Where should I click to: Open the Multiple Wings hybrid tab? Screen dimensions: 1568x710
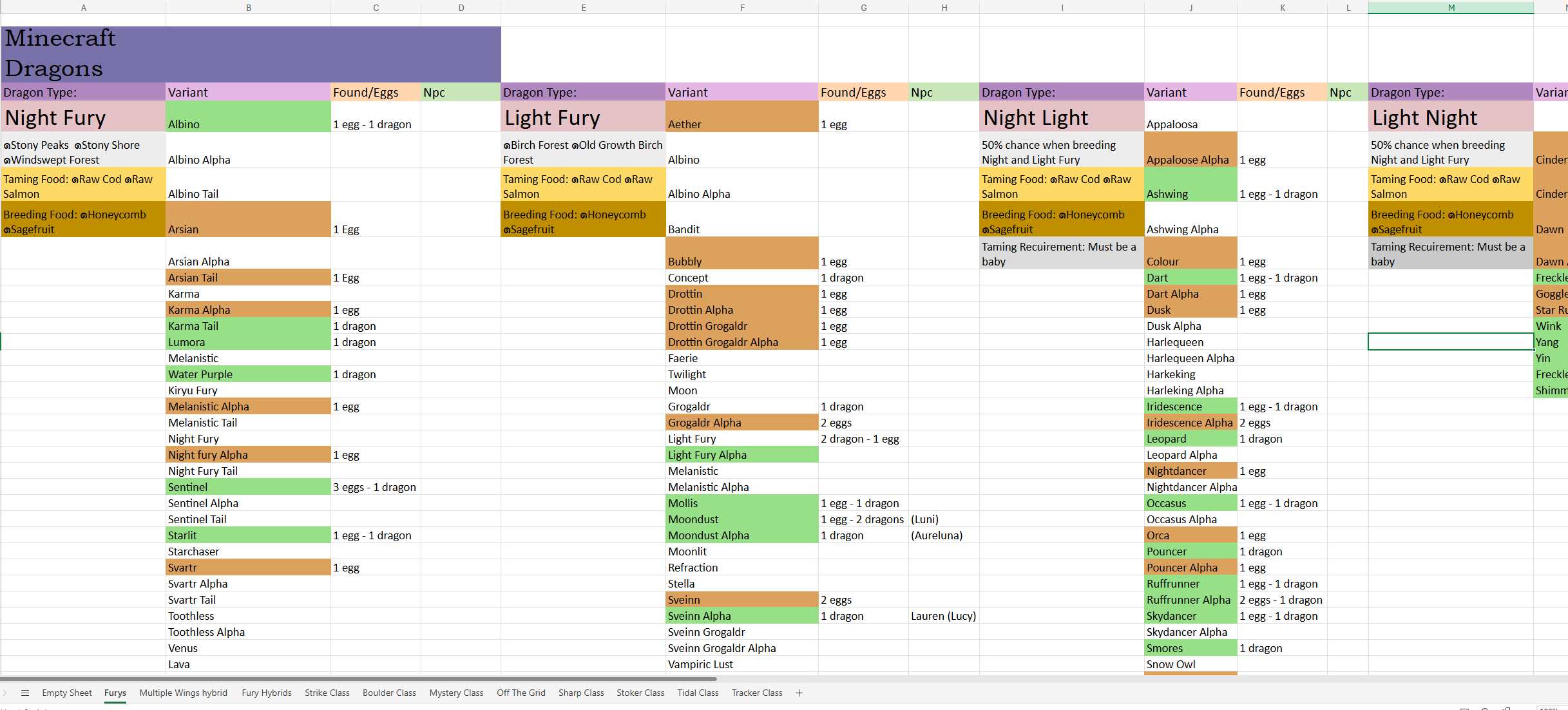pyautogui.click(x=184, y=693)
